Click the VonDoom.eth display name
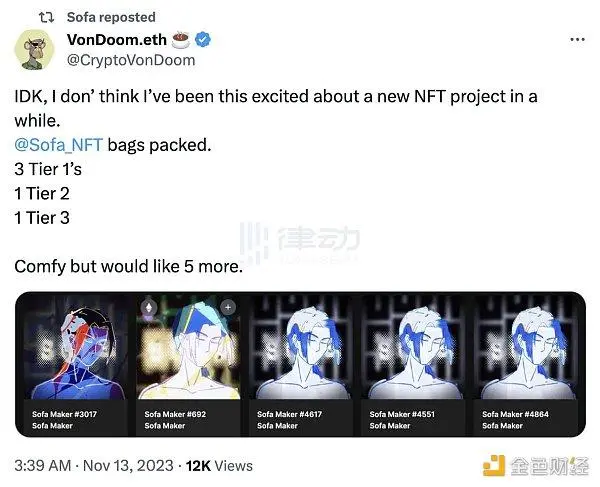Image resolution: width=600 pixels, height=487 pixels. point(117,39)
